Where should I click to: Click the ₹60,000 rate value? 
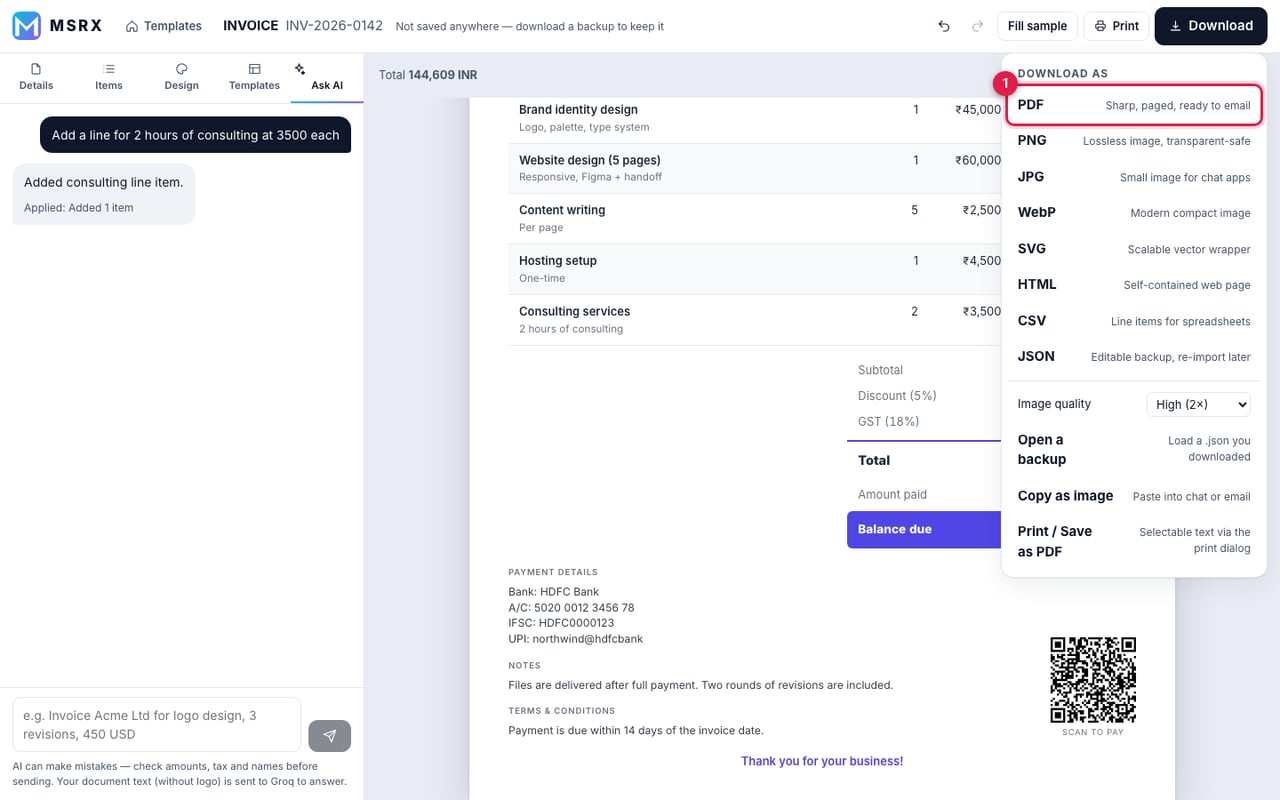[x=978, y=160]
